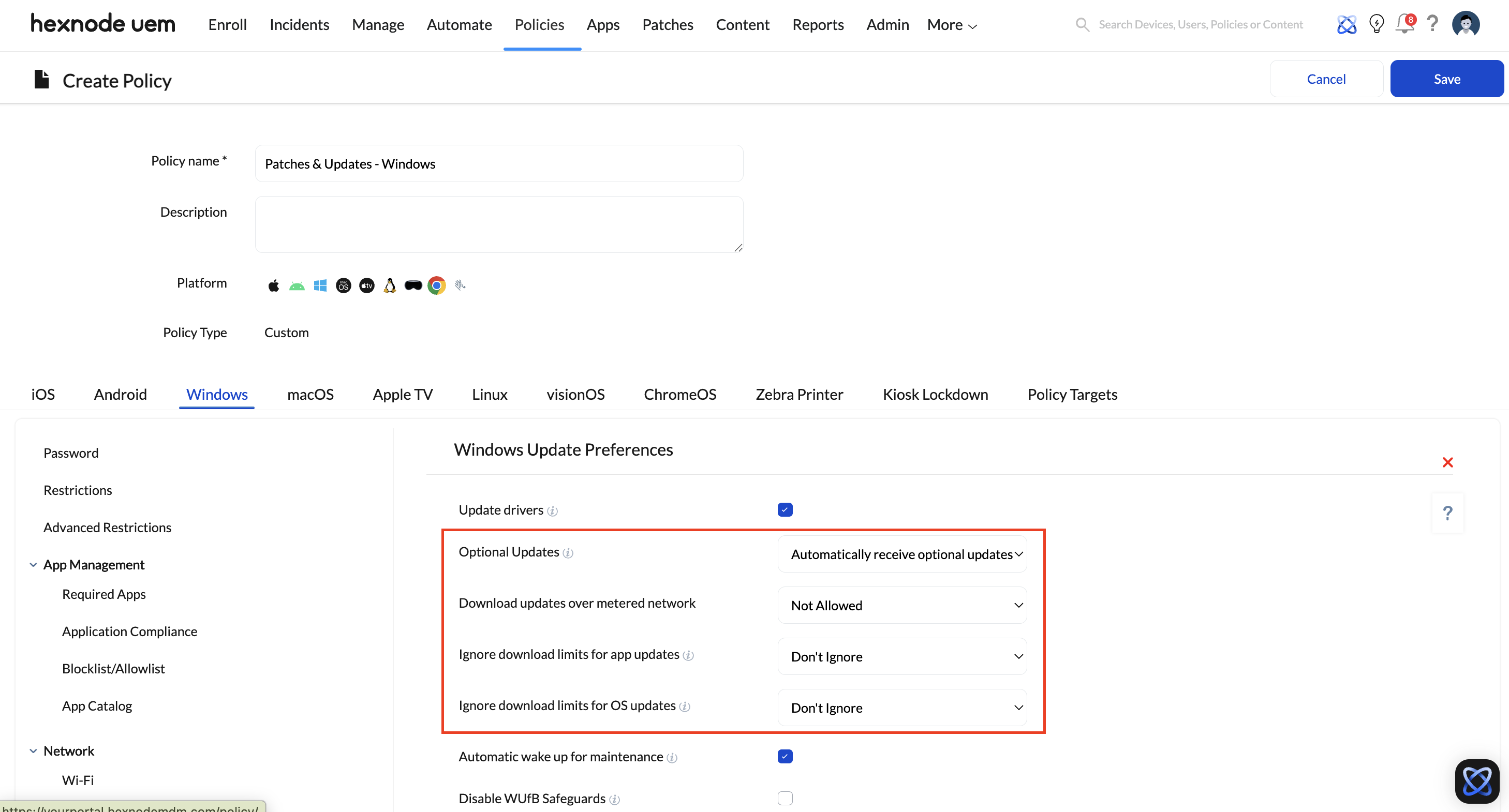Uncheck the Update drivers checkbox
Image resolution: width=1509 pixels, height=812 pixels.
(785, 510)
